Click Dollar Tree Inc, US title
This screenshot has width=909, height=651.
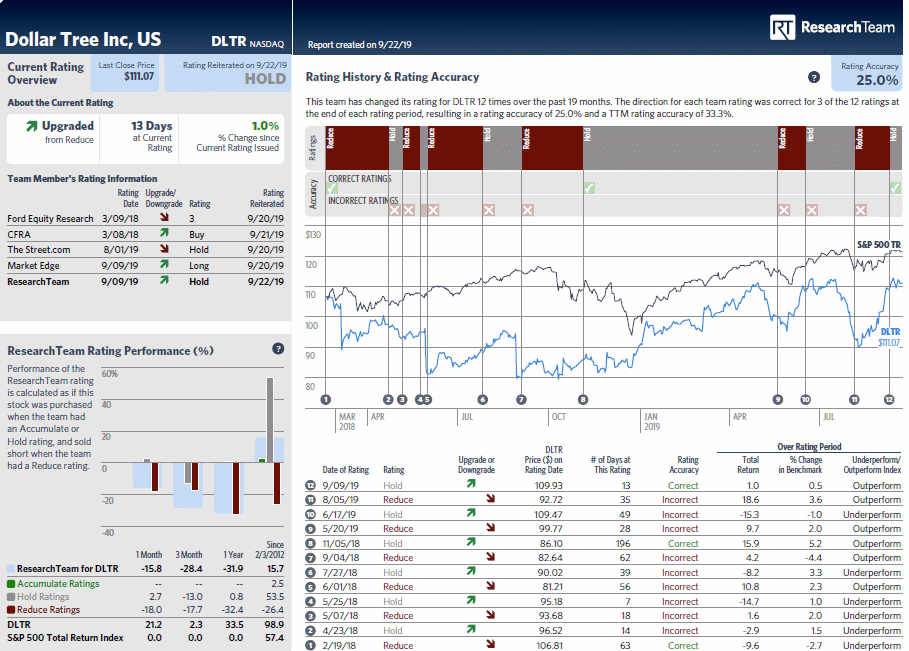coord(83,39)
